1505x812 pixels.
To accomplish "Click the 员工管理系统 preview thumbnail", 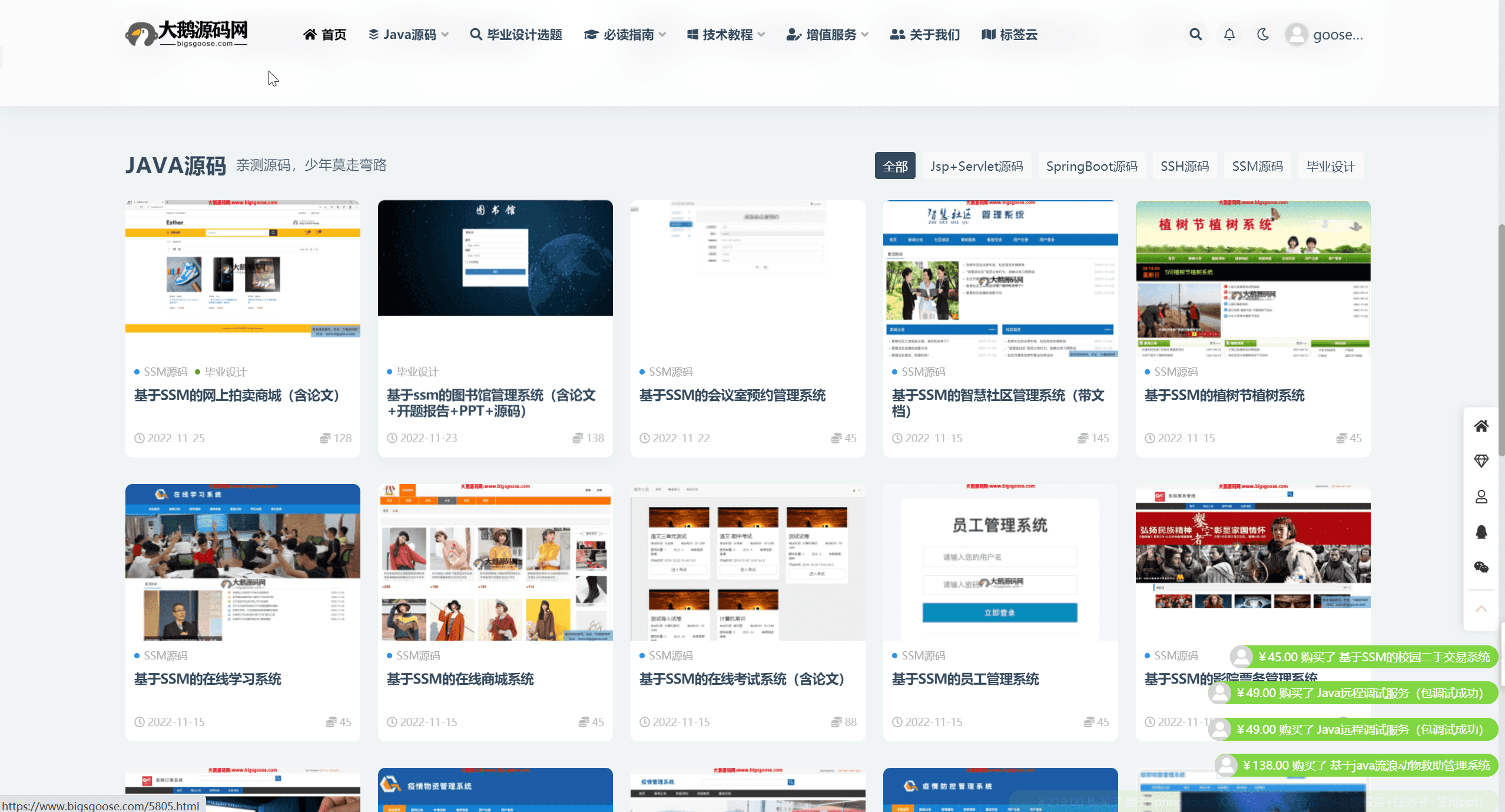I will (x=1000, y=564).
